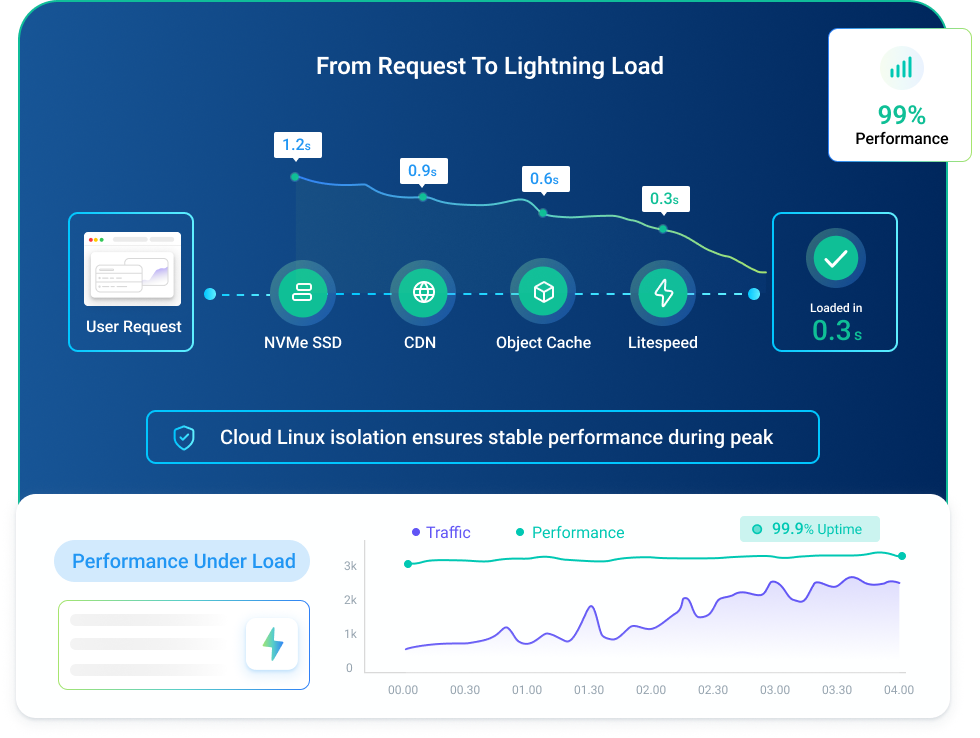Click the Litespeed label
The height and width of the screenshot is (738, 980).
662,343
